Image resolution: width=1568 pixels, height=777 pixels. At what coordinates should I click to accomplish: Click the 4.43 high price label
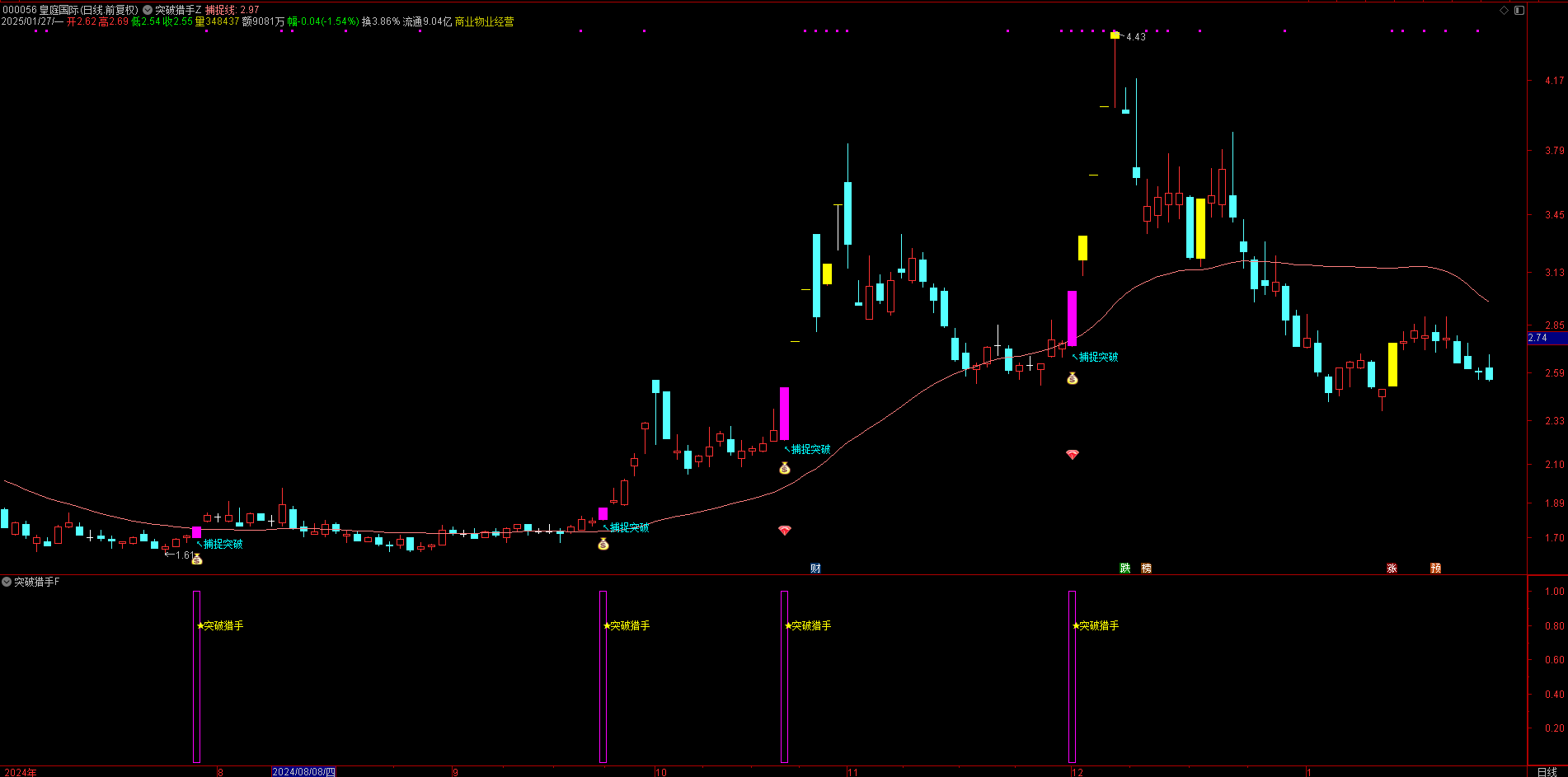(1136, 37)
